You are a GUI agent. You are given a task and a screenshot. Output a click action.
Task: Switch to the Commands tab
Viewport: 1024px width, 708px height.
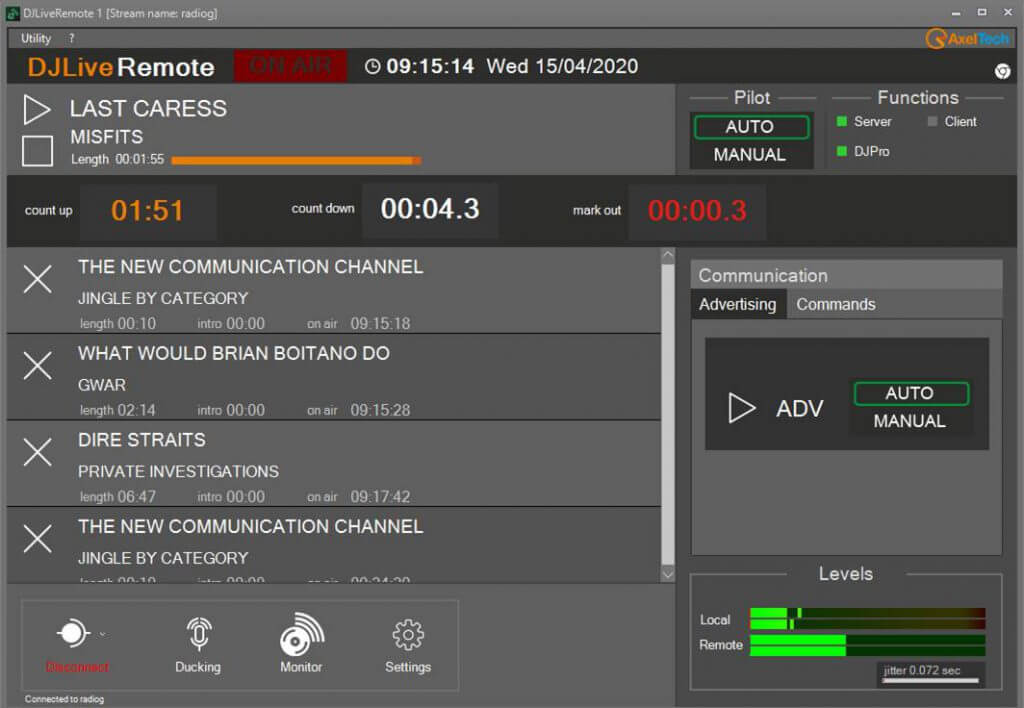[836, 304]
